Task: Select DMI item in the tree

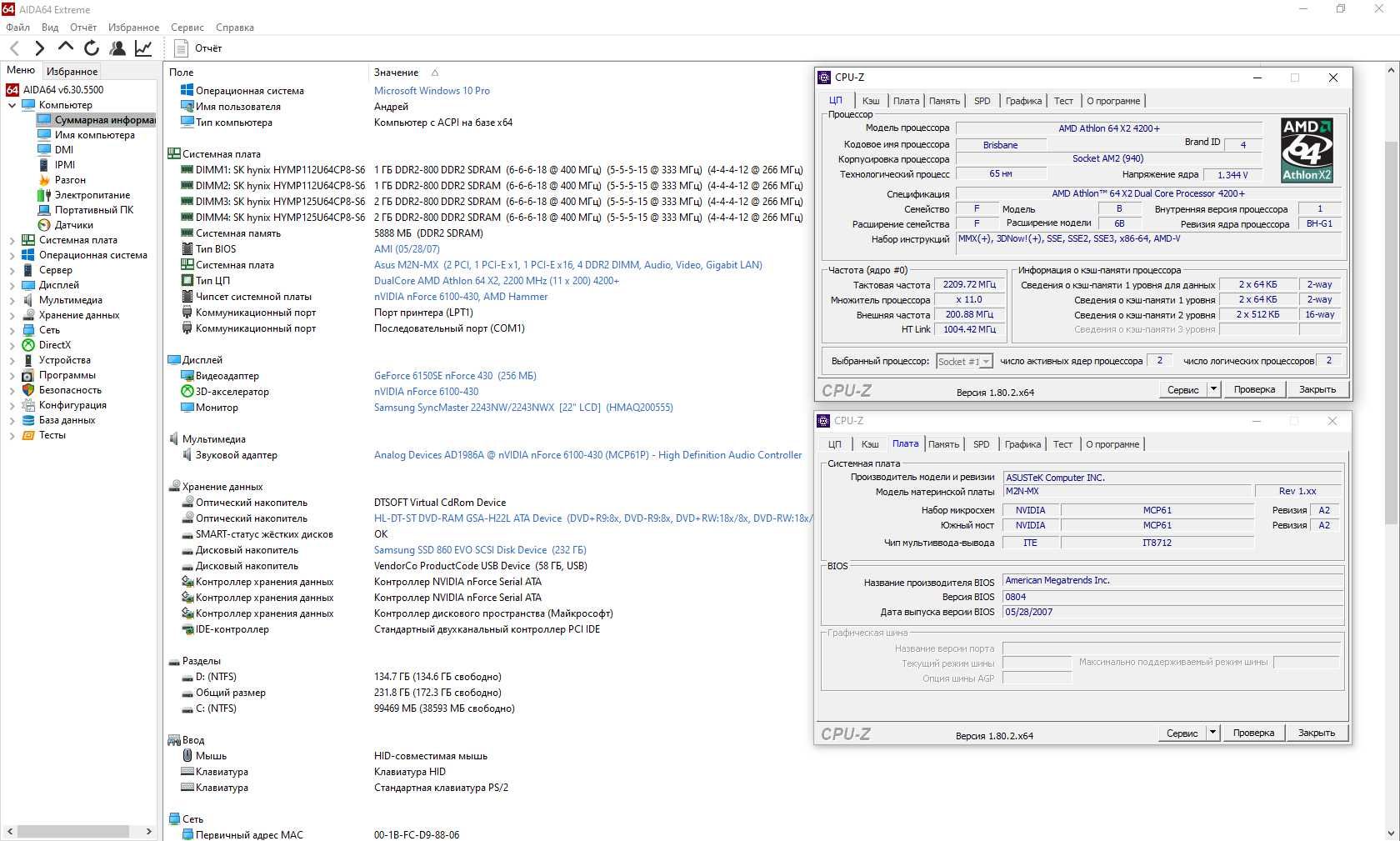Action: pos(64,150)
